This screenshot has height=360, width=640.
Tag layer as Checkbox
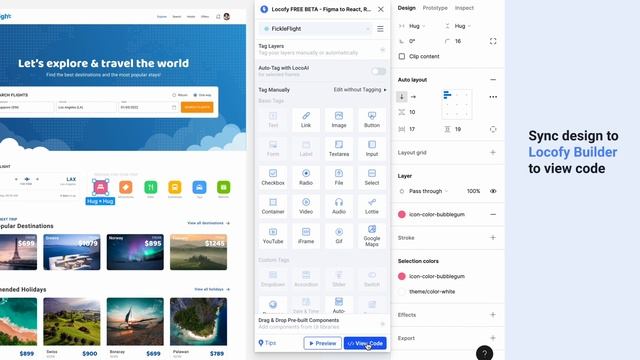click(273, 178)
